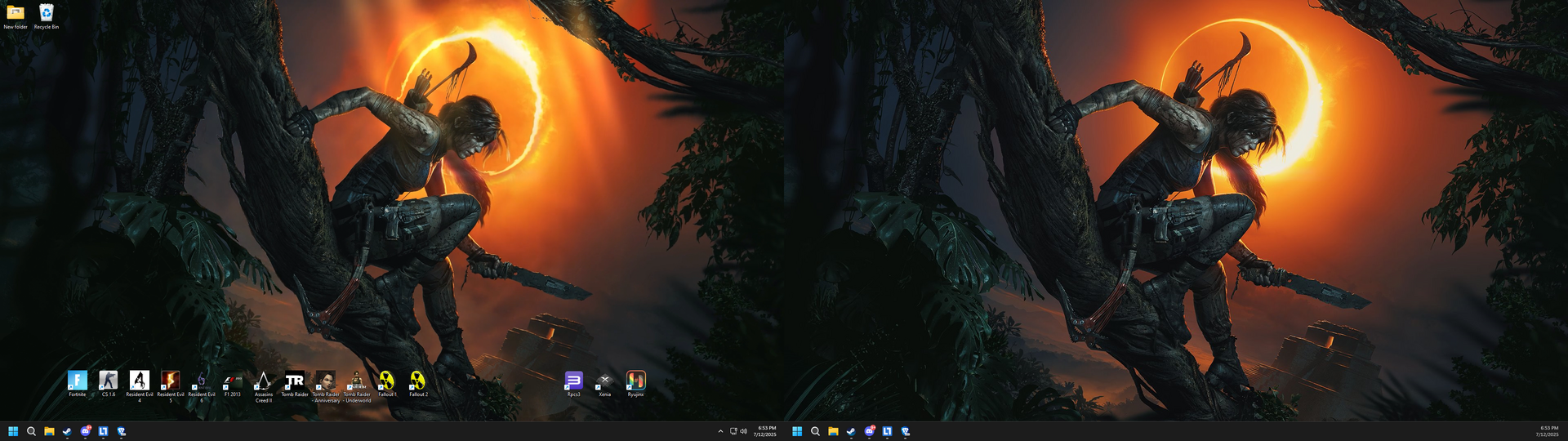Image resolution: width=1568 pixels, height=441 pixels.
Task: Select the Tomb Raider - Underworld shortcut
Action: 357,386
